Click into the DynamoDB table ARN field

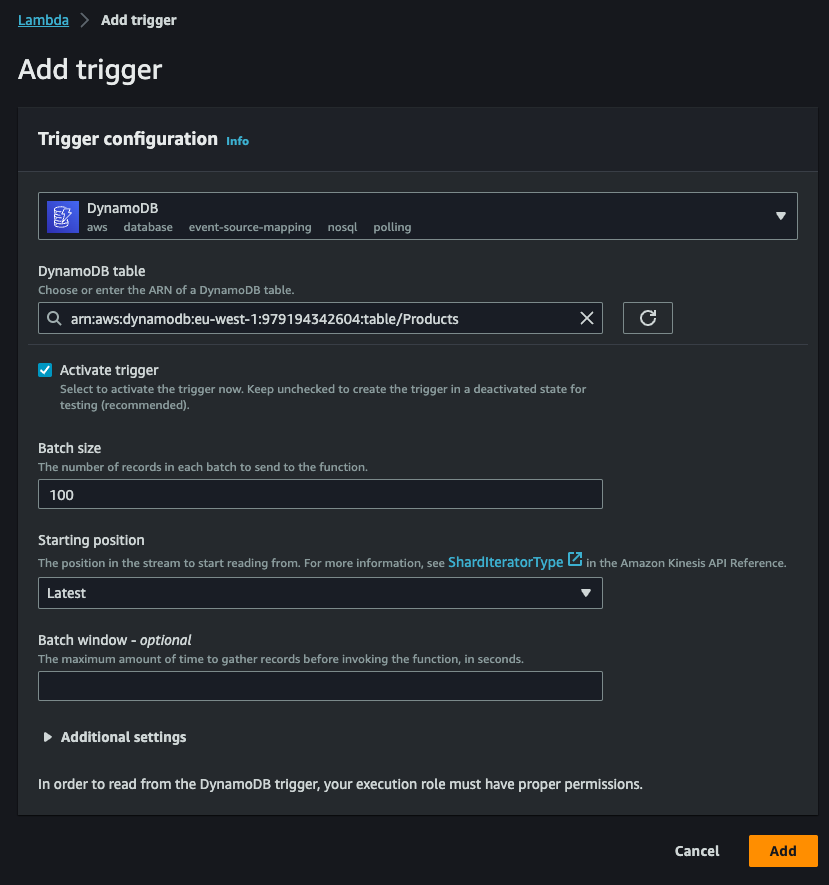320,318
